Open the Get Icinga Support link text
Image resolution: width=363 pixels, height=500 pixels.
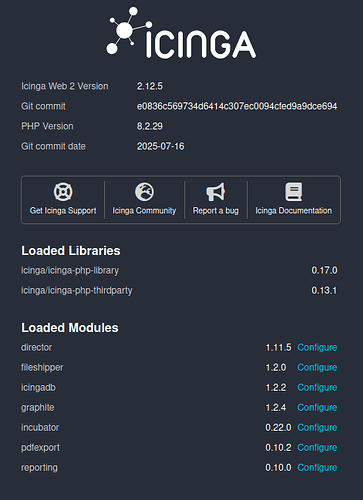63,211
